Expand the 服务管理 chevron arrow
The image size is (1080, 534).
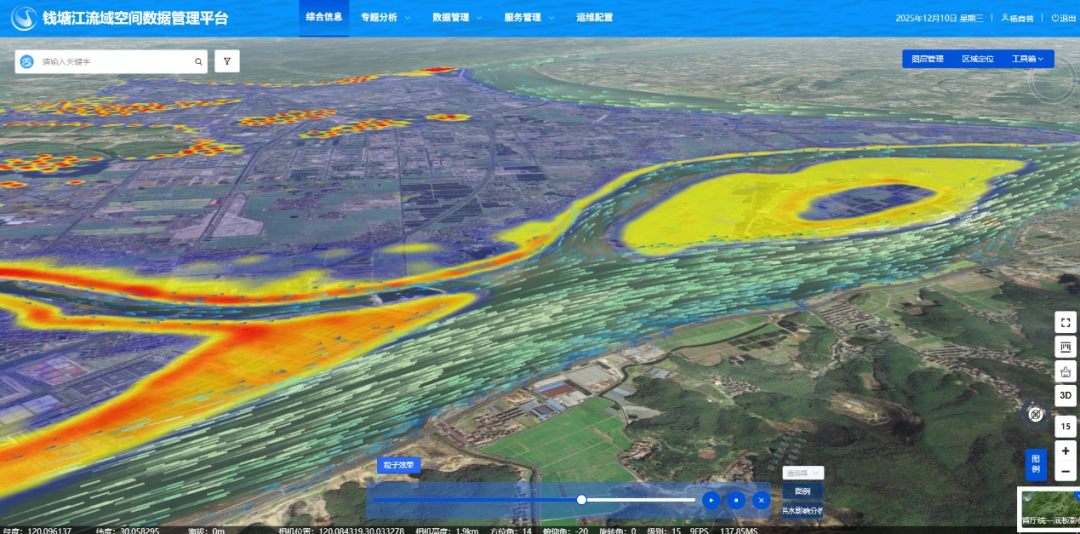tap(551, 18)
